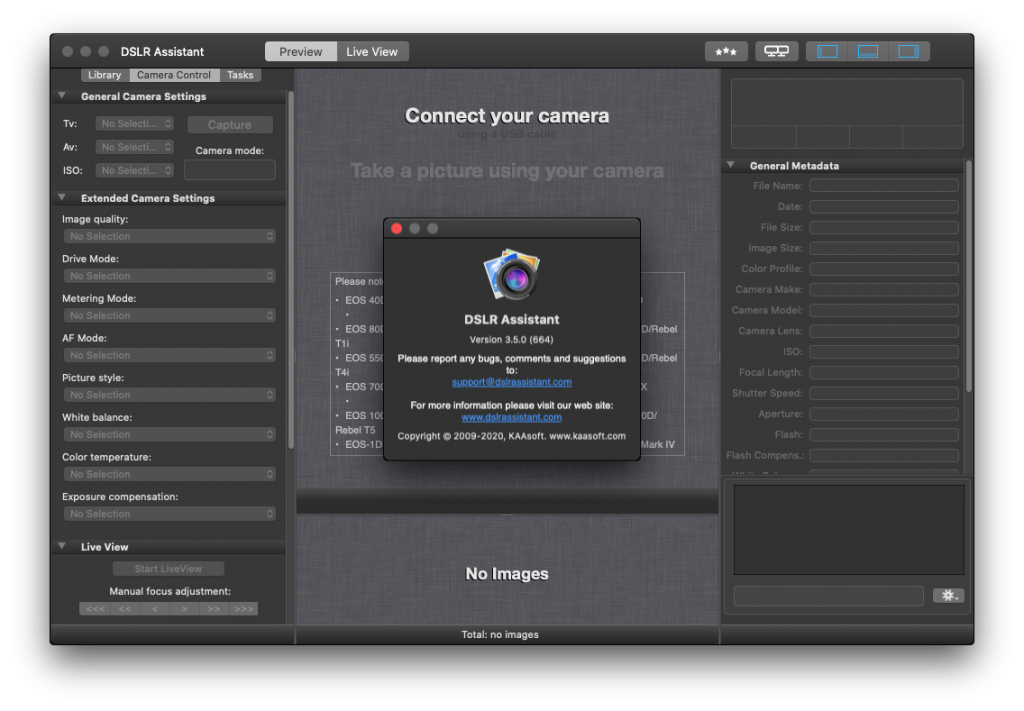Open the Tv shutter speed dropdown
The width and height of the screenshot is (1024, 711).
[x=135, y=123]
